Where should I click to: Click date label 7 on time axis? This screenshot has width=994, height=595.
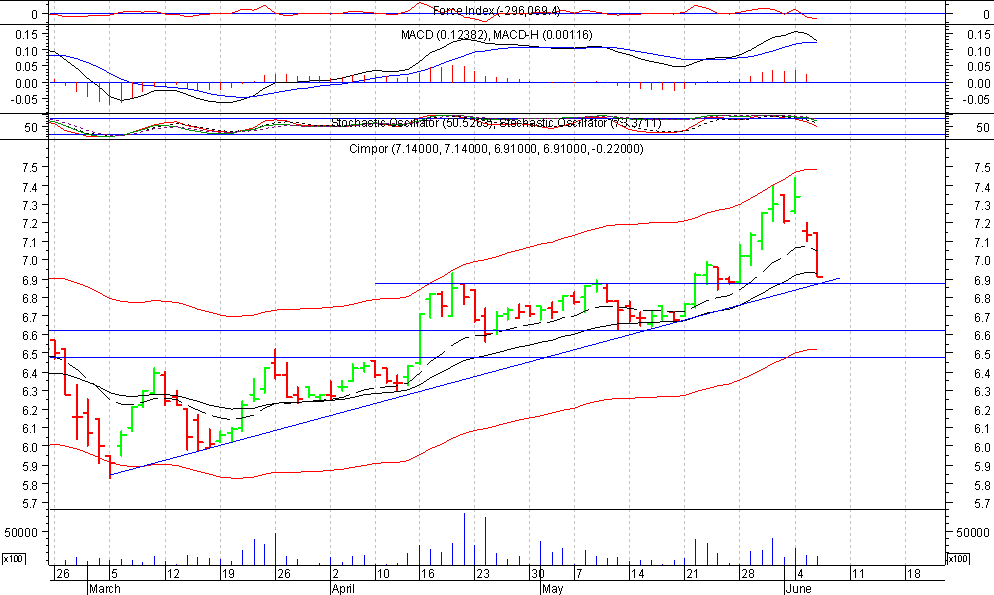pyautogui.click(x=579, y=573)
